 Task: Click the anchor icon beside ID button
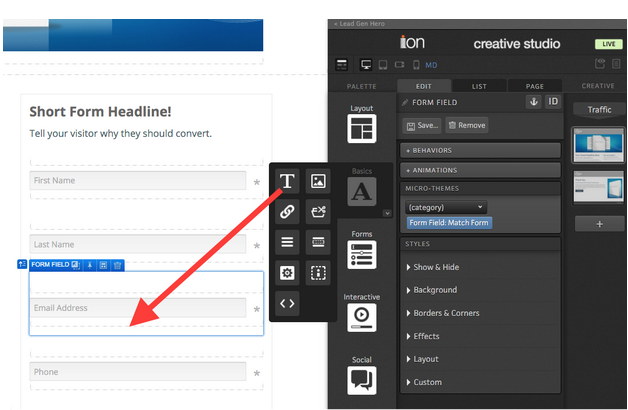pyautogui.click(x=533, y=102)
